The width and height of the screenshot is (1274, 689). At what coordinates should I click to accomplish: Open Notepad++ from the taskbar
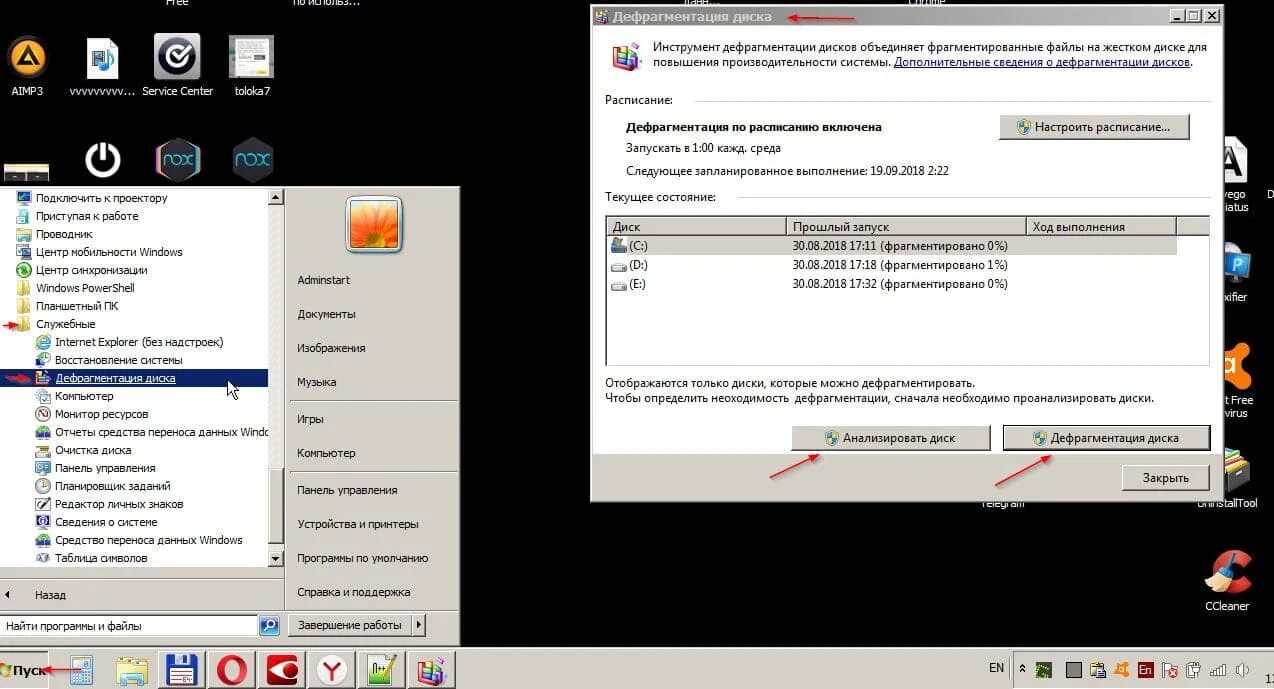point(381,670)
